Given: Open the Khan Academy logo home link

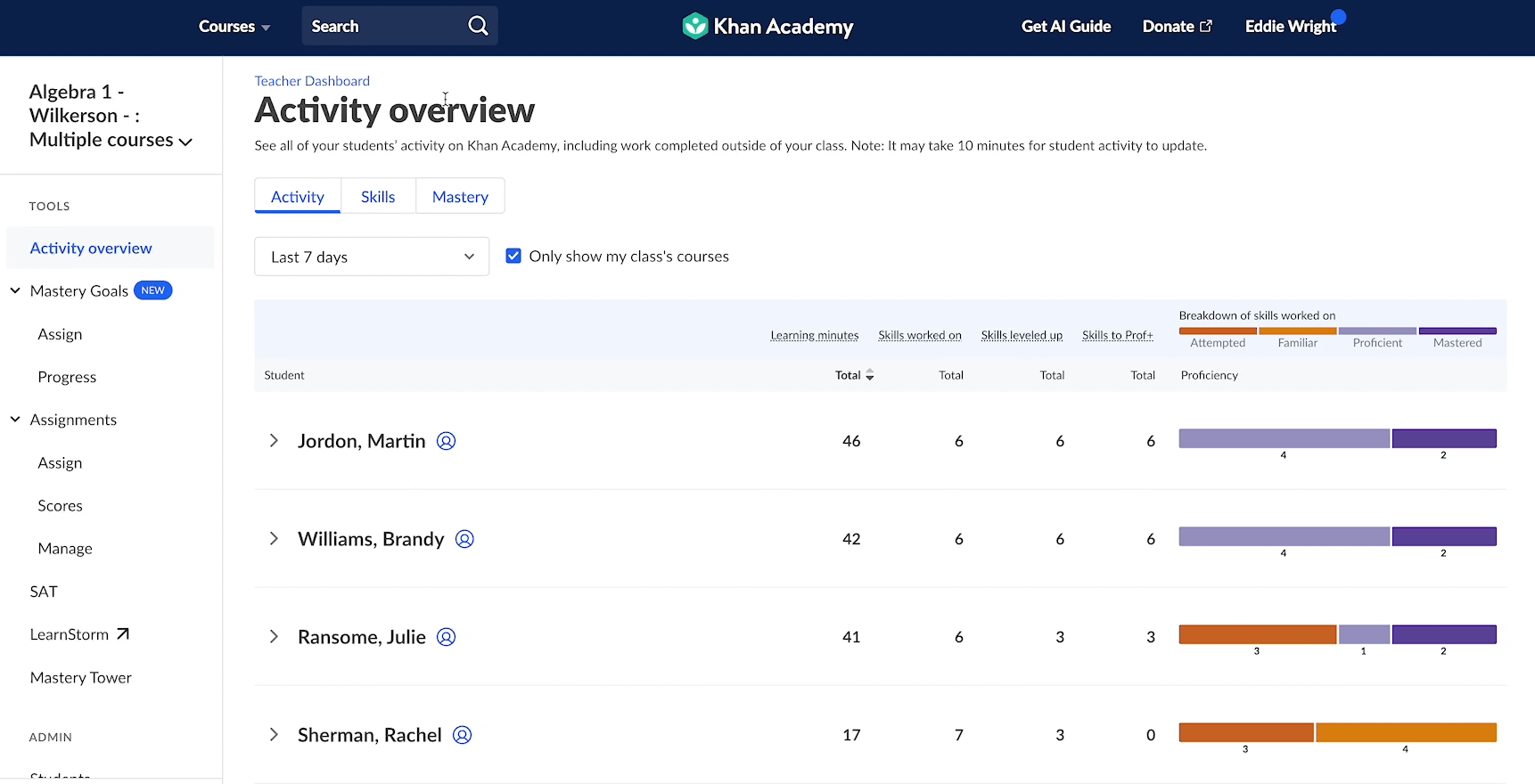Looking at the screenshot, I should pyautogui.click(x=767, y=26).
